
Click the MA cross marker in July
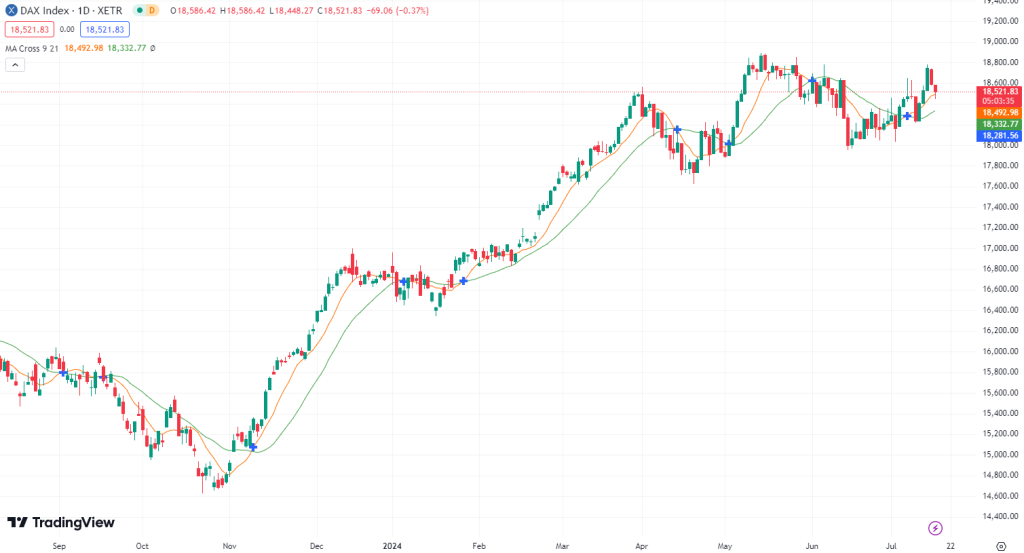(907, 116)
